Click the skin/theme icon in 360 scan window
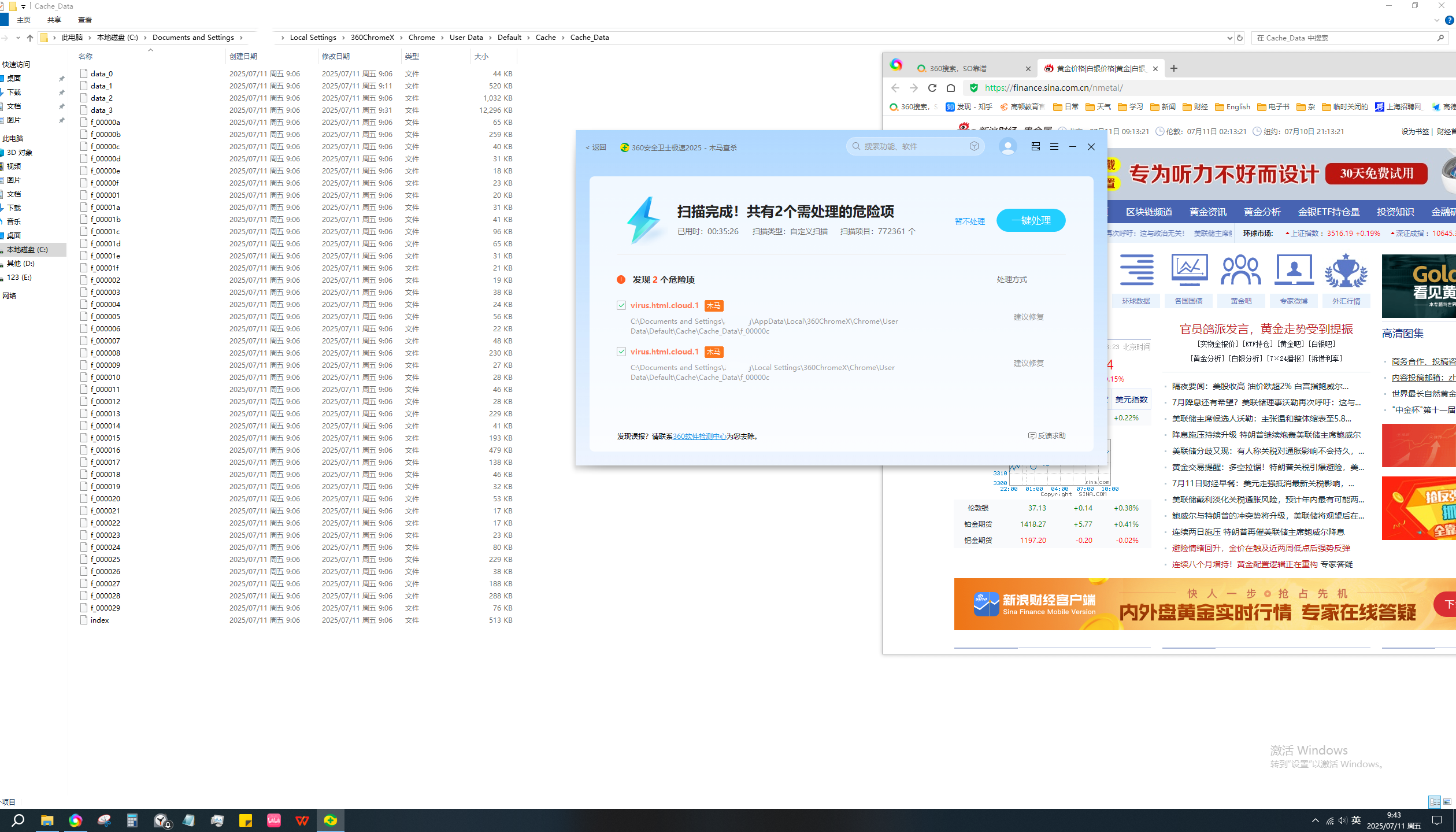The width and height of the screenshot is (1456, 832). tap(1035, 146)
